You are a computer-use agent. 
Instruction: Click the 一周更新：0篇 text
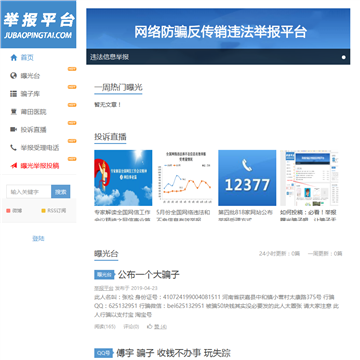(325, 254)
